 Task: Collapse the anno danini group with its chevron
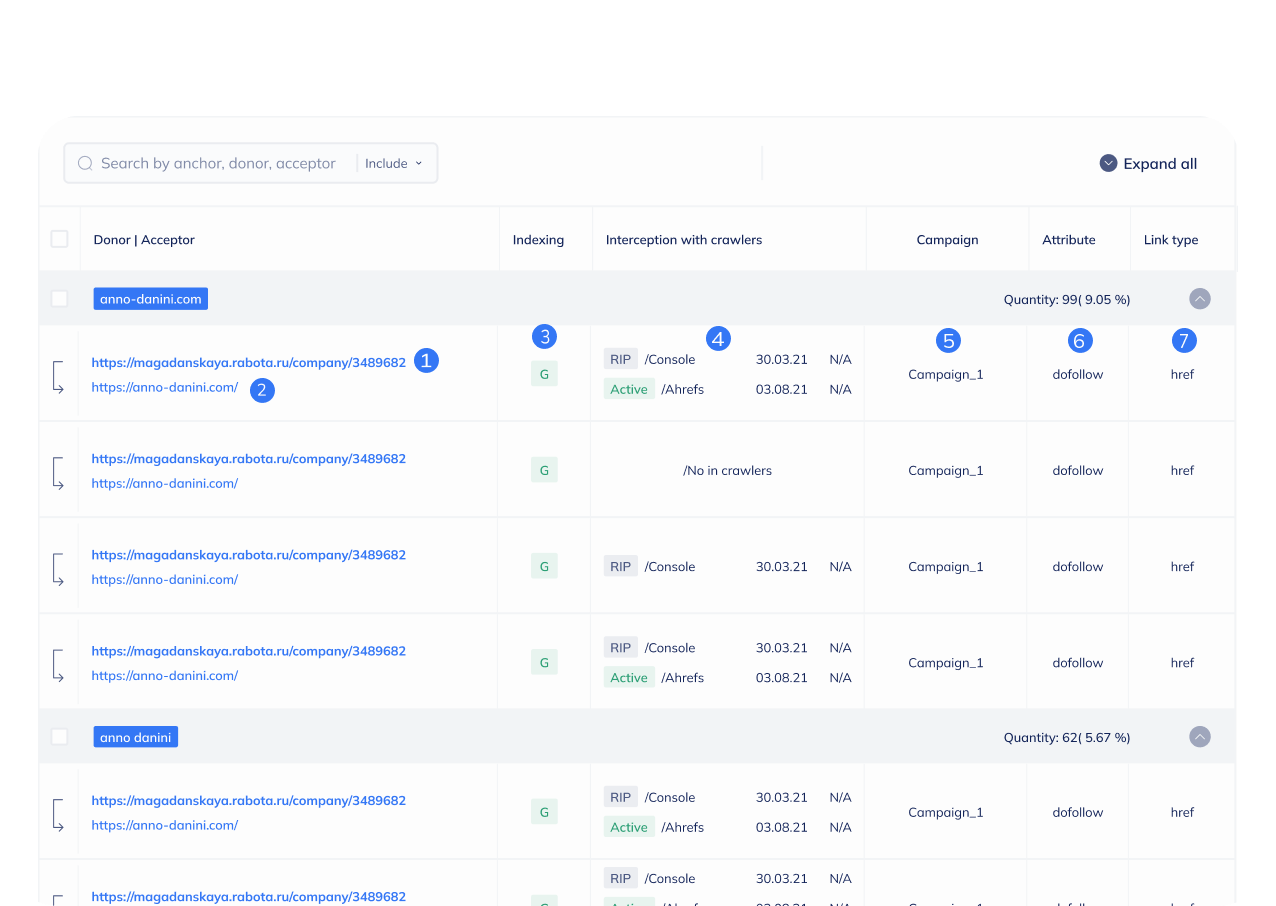point(1200,737)
